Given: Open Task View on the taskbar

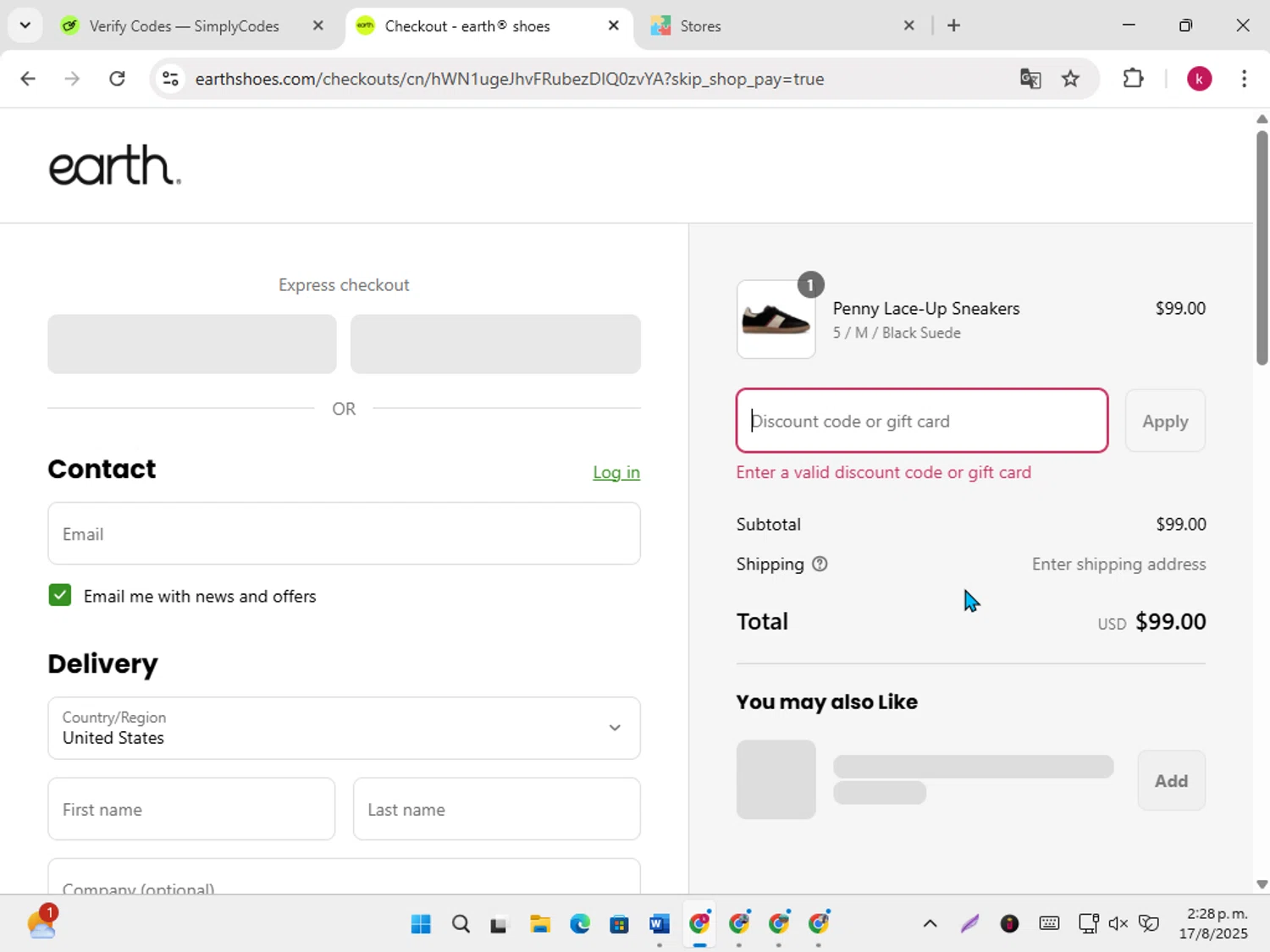Looking at the screenshot, I should coord(499,923).
